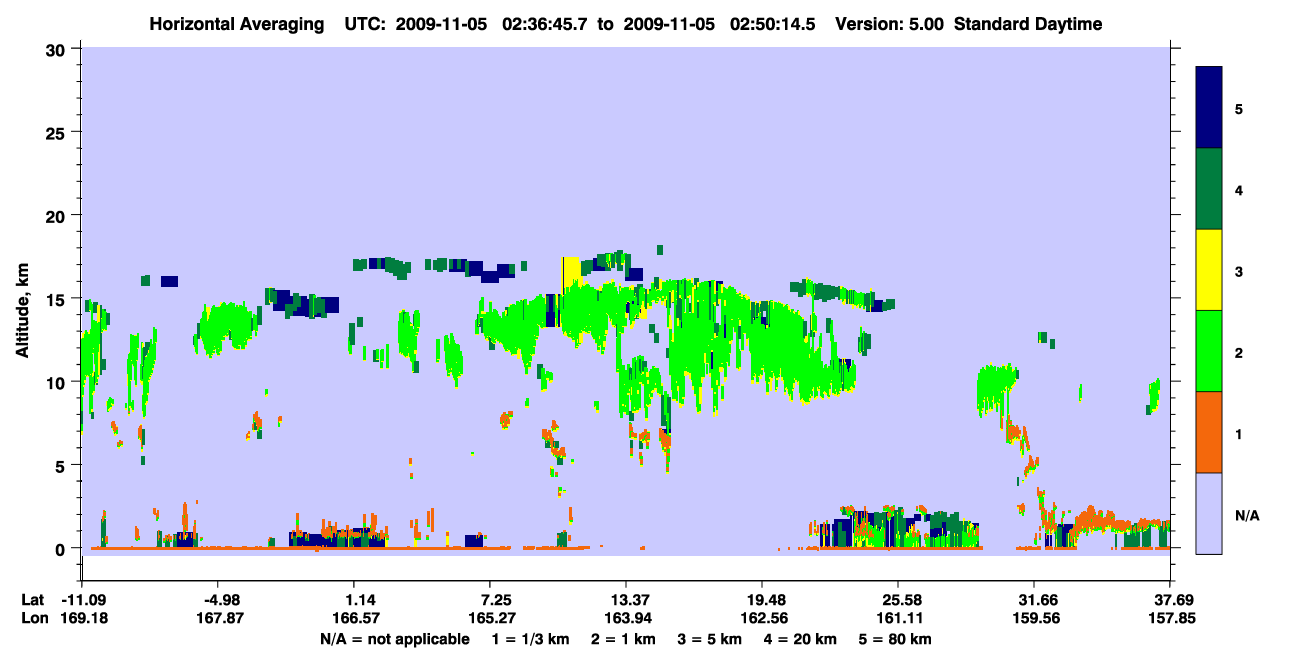
Task: Click the colorbar label "N/A"
Action: 1247,516
